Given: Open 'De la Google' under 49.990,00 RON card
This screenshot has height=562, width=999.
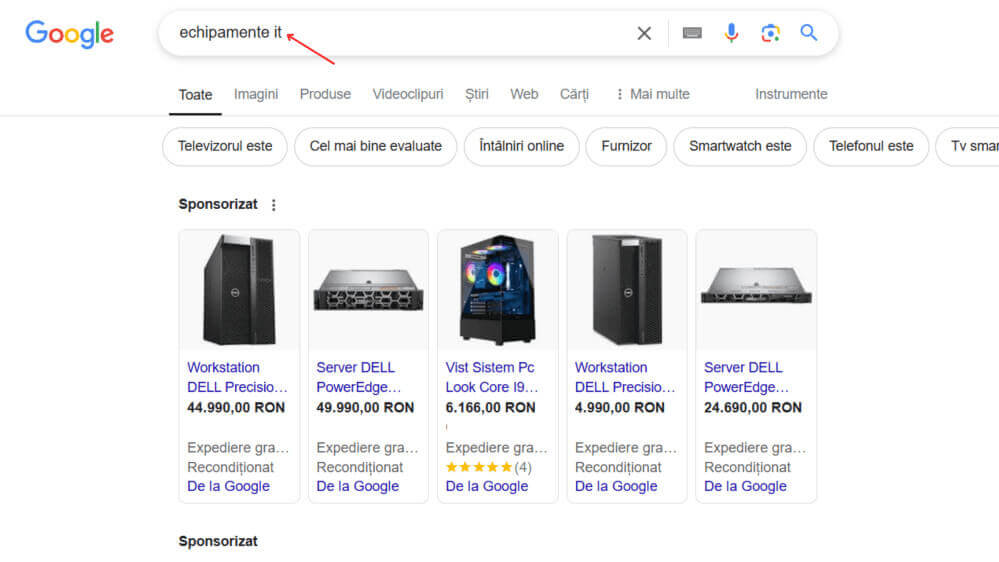Looking at the screenshot, I should coord(357,486).
